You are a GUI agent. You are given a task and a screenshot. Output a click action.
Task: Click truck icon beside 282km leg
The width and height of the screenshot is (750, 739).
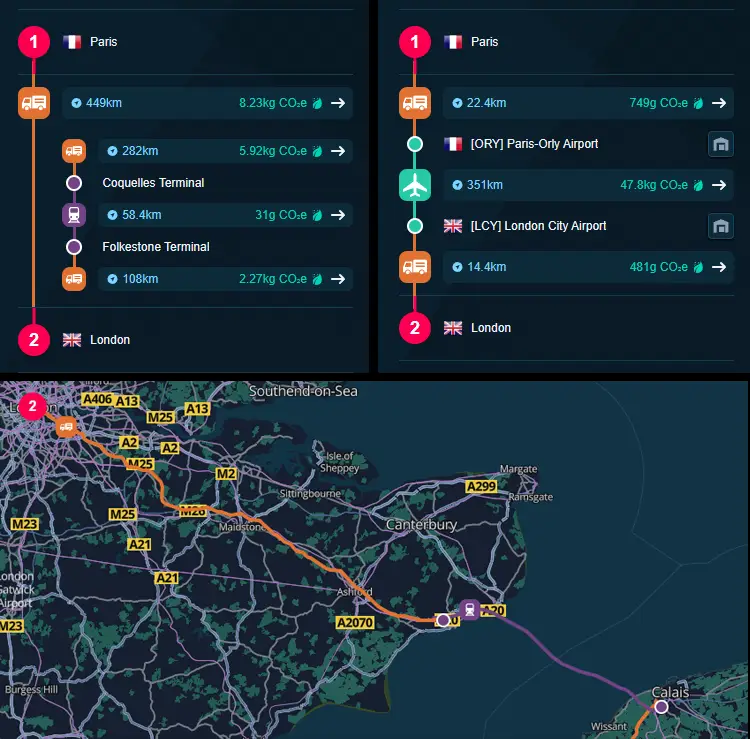74,151
